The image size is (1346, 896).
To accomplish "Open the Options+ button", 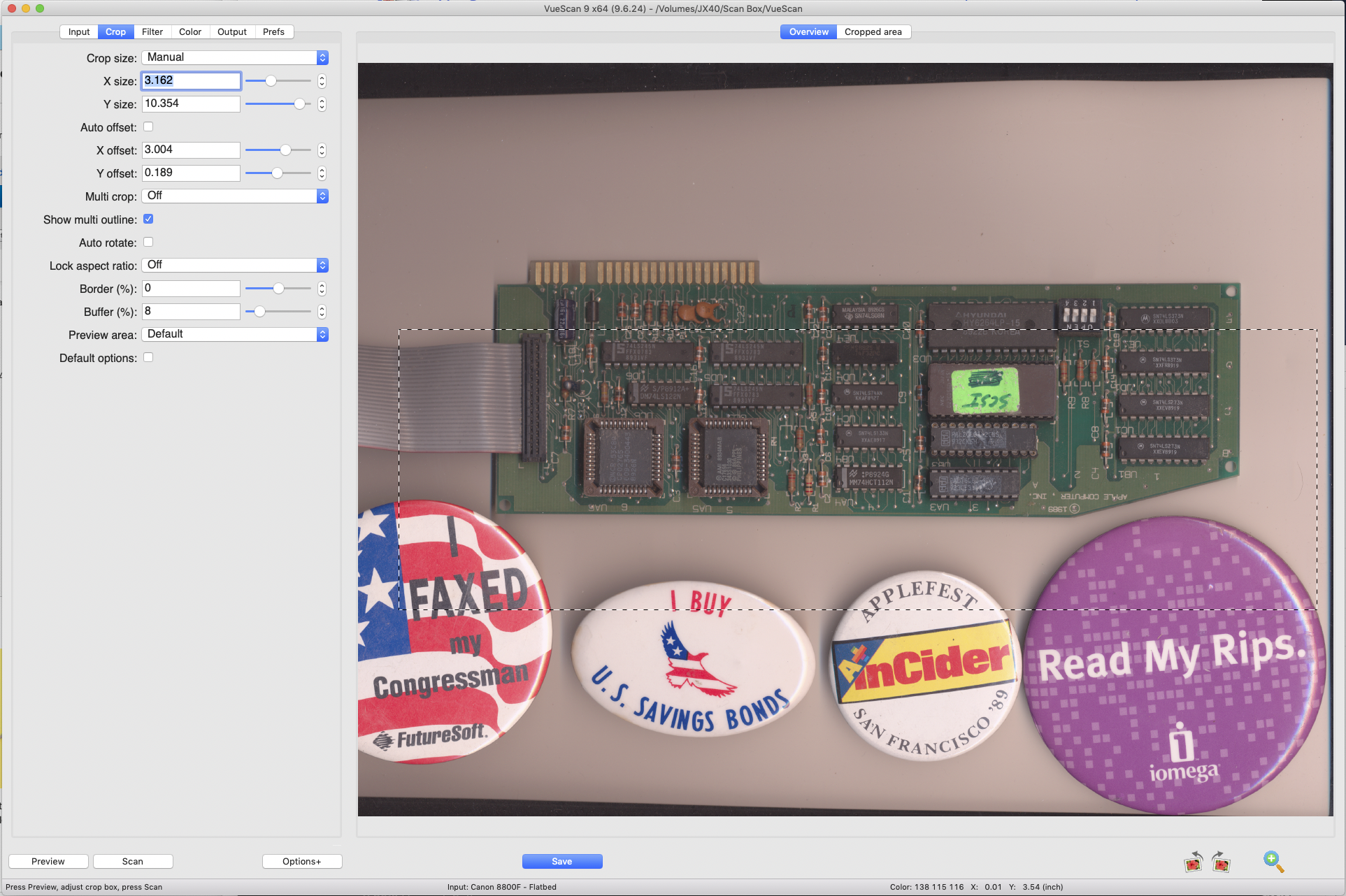I will 301,862.
